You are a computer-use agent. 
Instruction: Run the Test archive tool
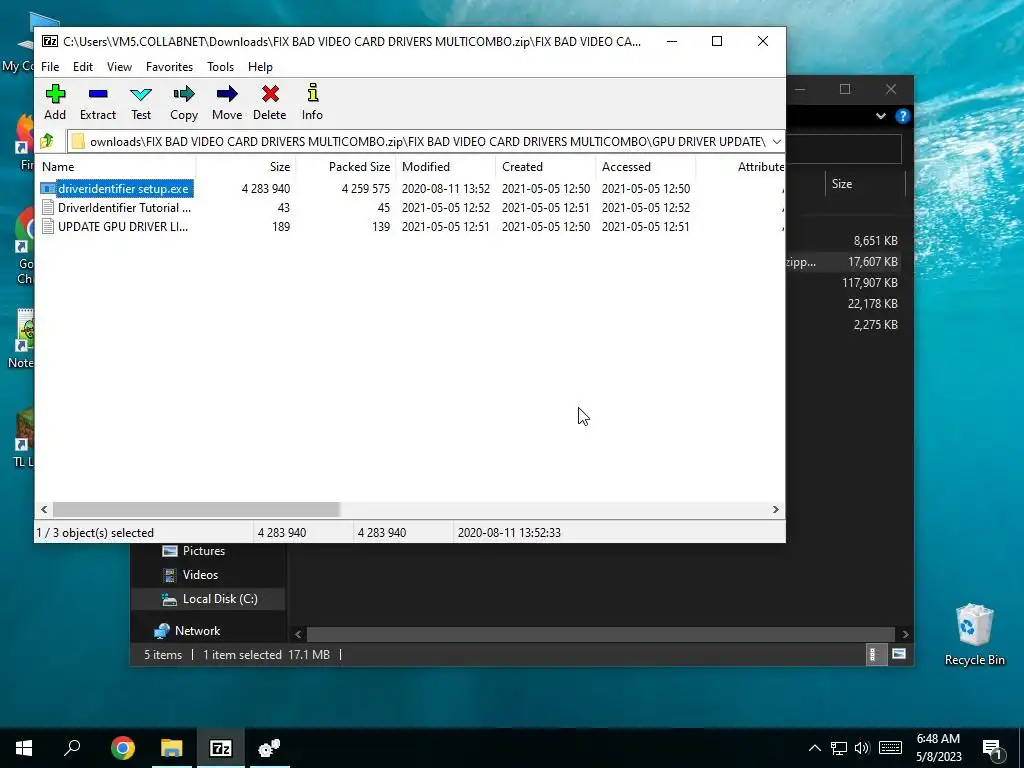point(140,102)
